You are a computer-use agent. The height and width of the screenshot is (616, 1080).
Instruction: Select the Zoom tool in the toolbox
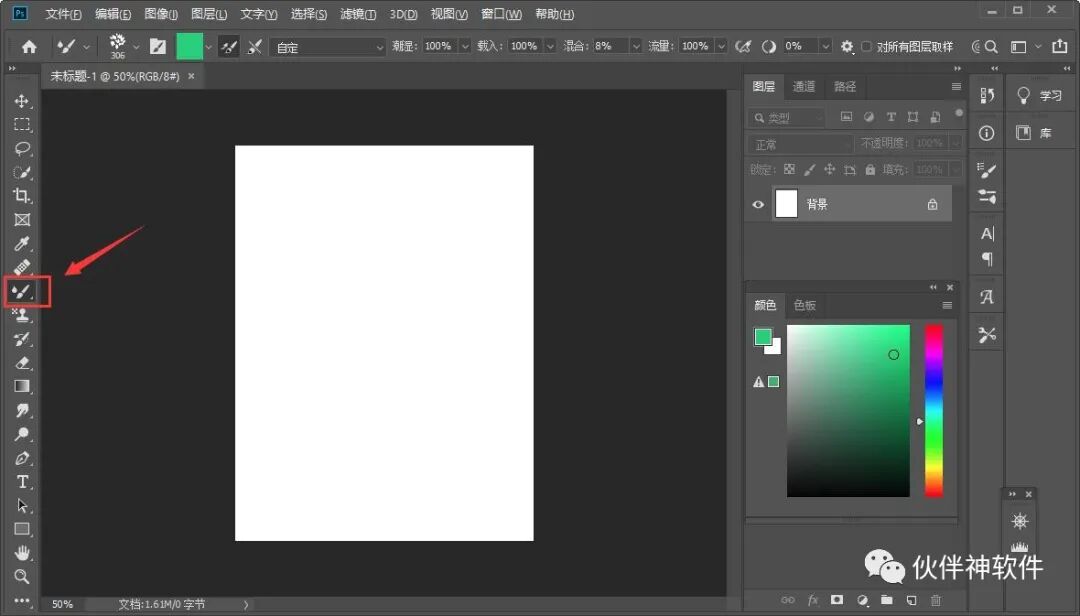tap(22, 577)
